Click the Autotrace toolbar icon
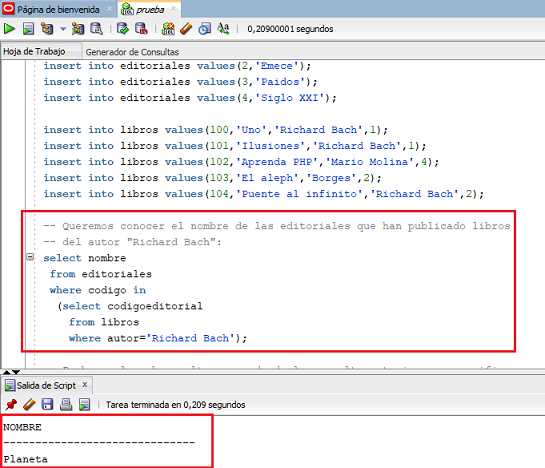Image resolution: width=545 pixels, height=468 pixels. (78, 29)
